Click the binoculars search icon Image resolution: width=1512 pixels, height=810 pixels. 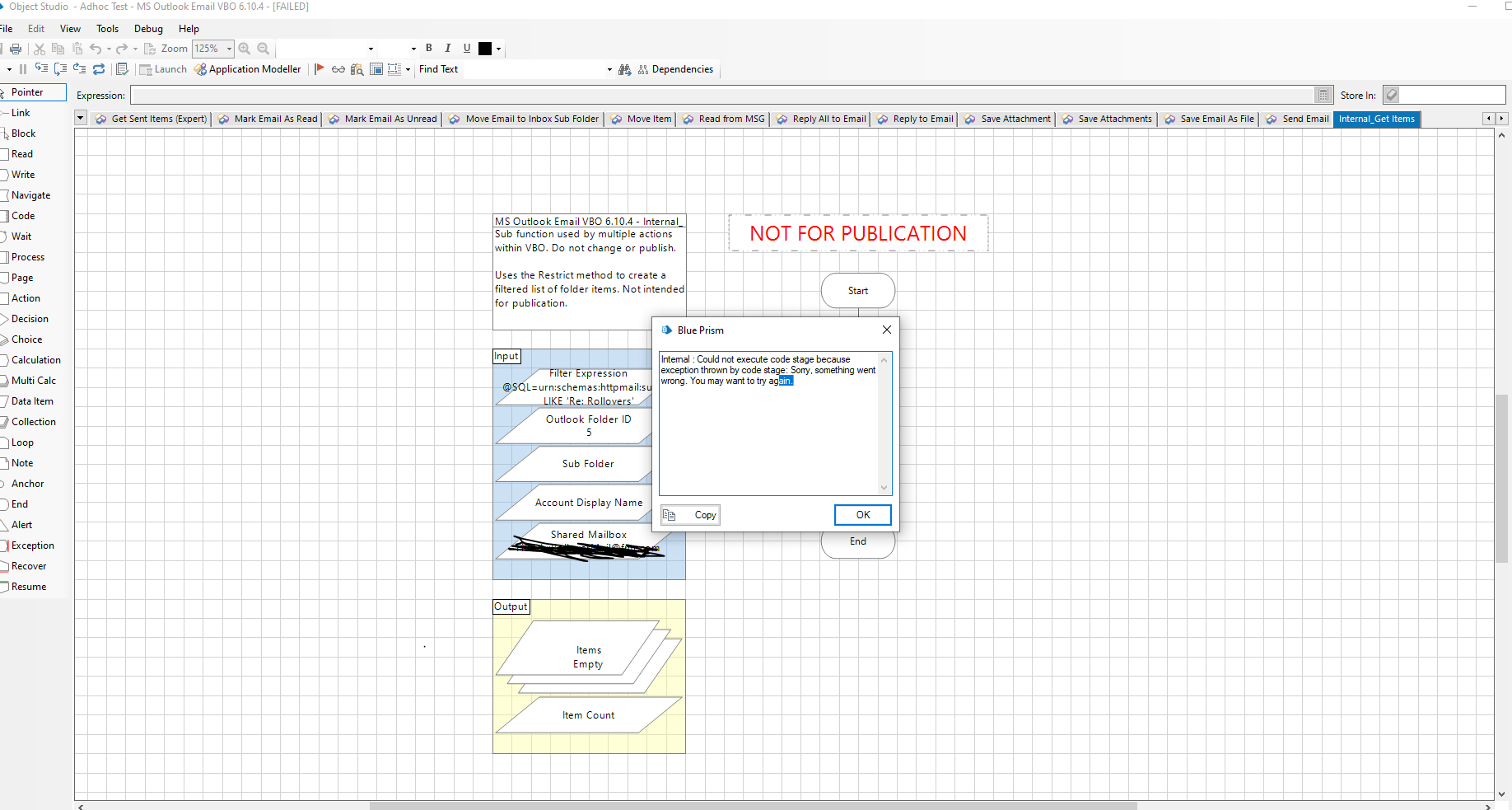(x=625, y=69)
